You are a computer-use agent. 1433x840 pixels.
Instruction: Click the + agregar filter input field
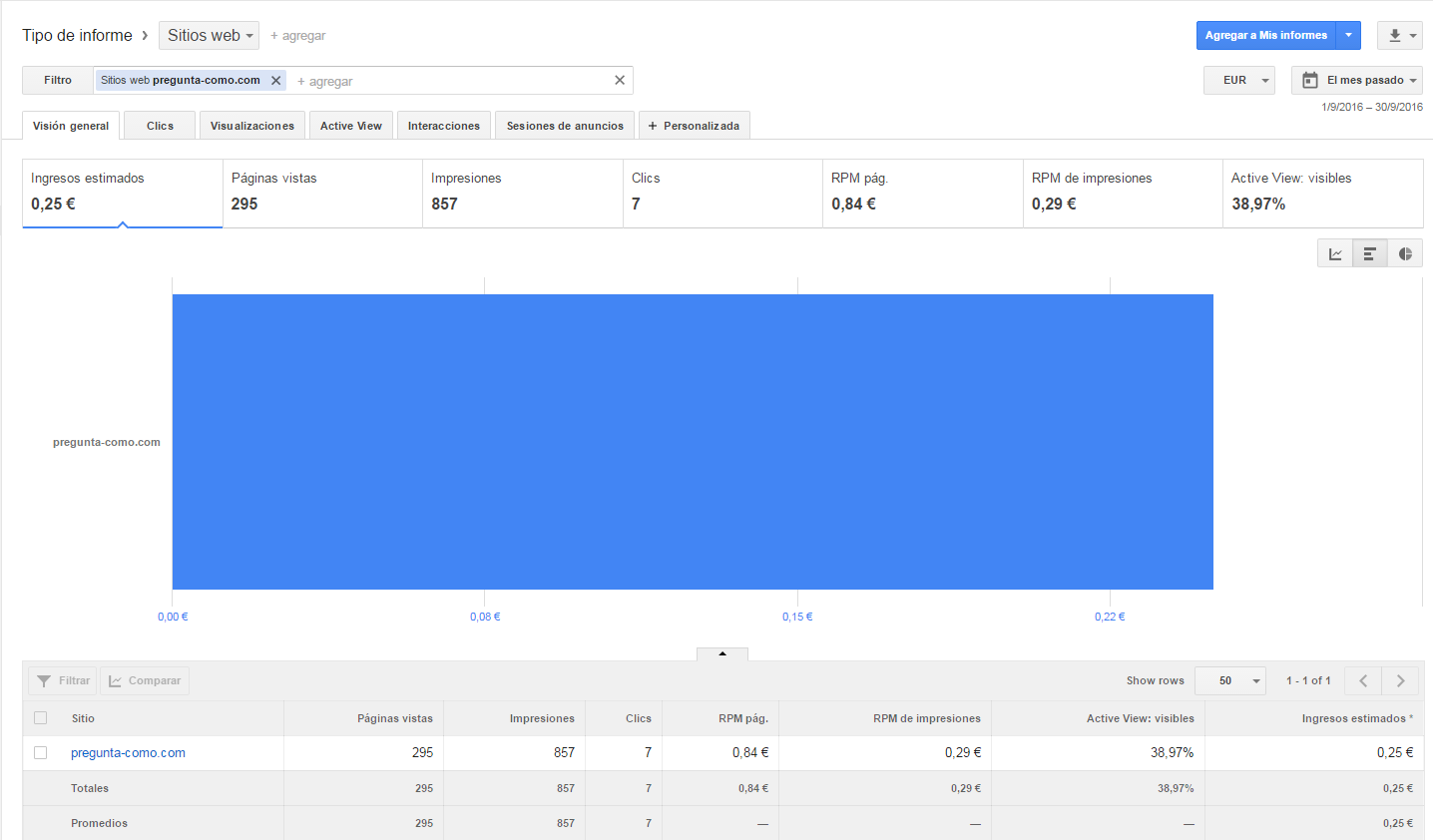click(x=449, y=81)
